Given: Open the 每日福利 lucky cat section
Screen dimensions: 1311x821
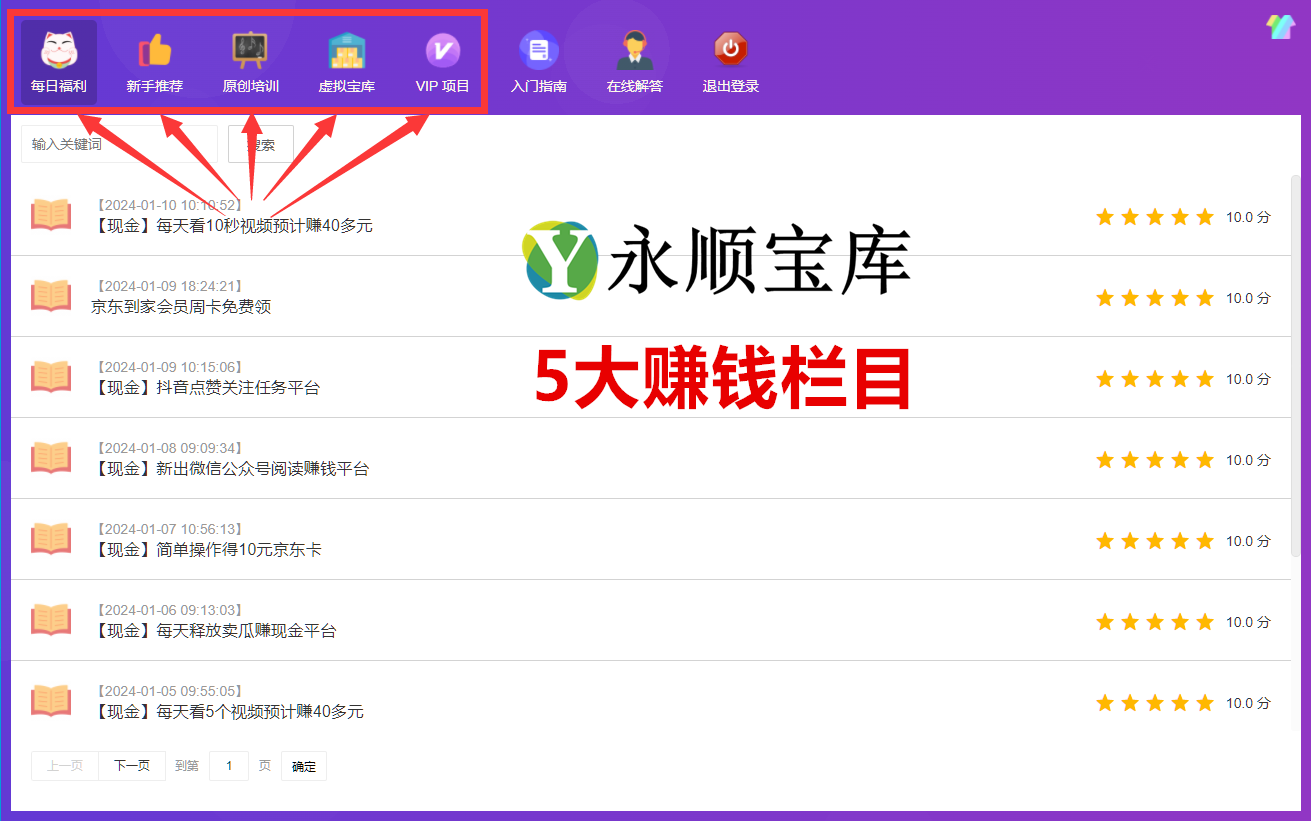Looking at the screenshot, I should (59, 62).
